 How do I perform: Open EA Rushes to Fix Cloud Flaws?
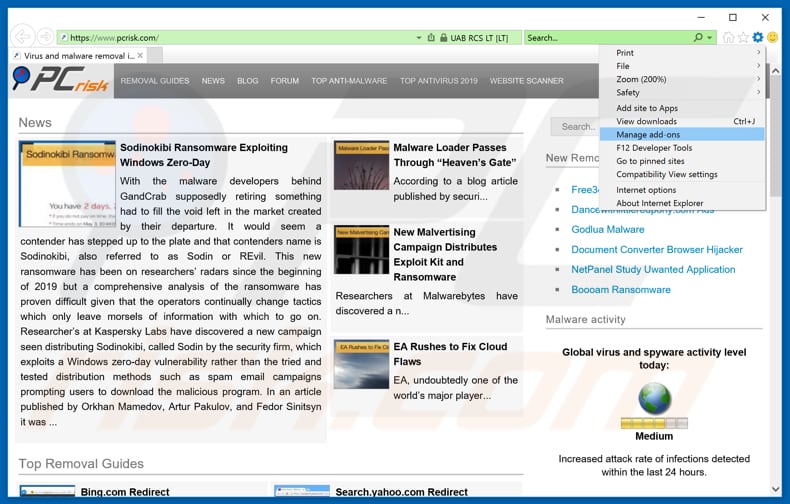[450, 354]
